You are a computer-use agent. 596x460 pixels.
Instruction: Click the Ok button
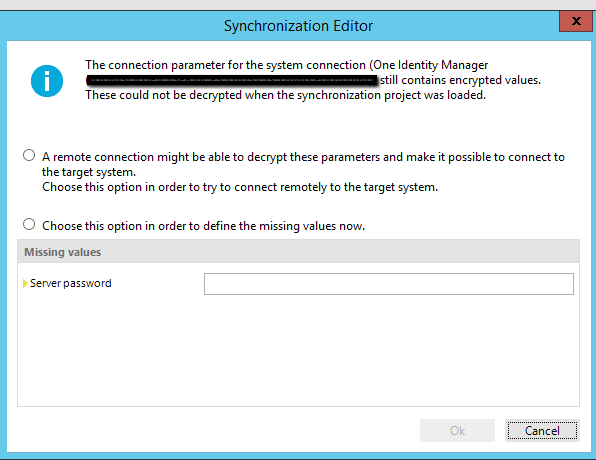pyautogui.click(x=457, y=431)
